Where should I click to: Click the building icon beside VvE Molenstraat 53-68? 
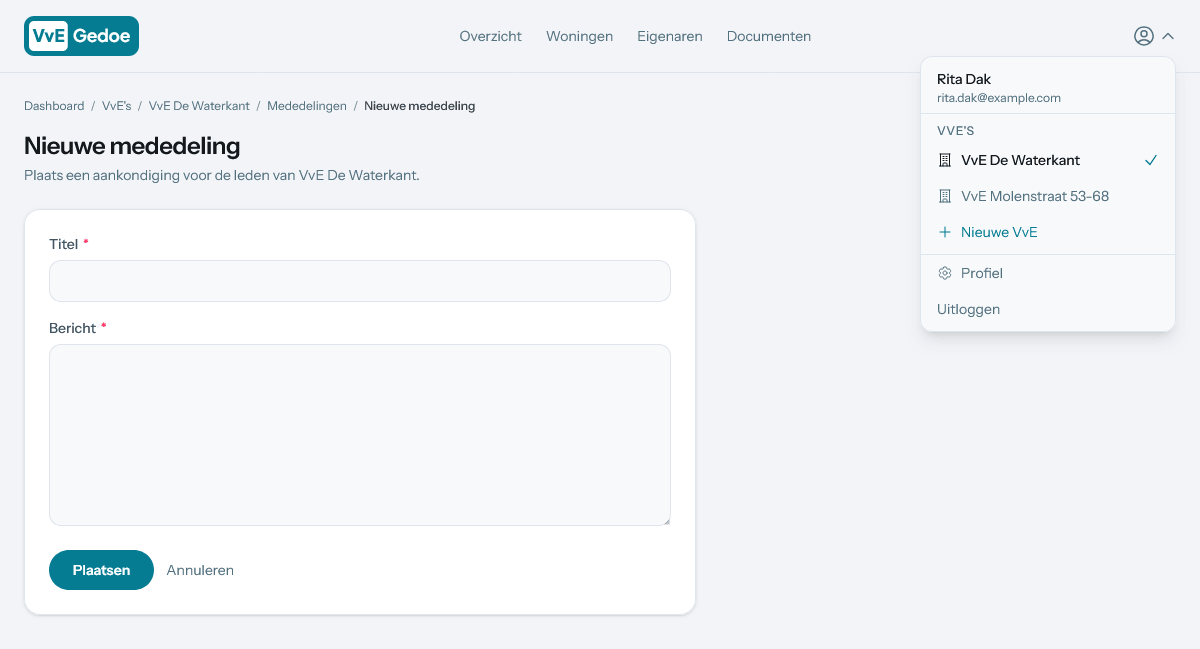coord(945,196)
